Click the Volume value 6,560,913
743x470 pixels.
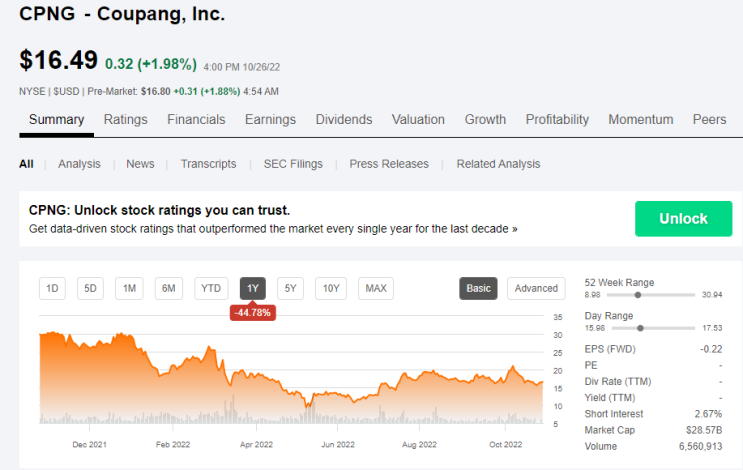pyautogui.click(x=700, y=446)
